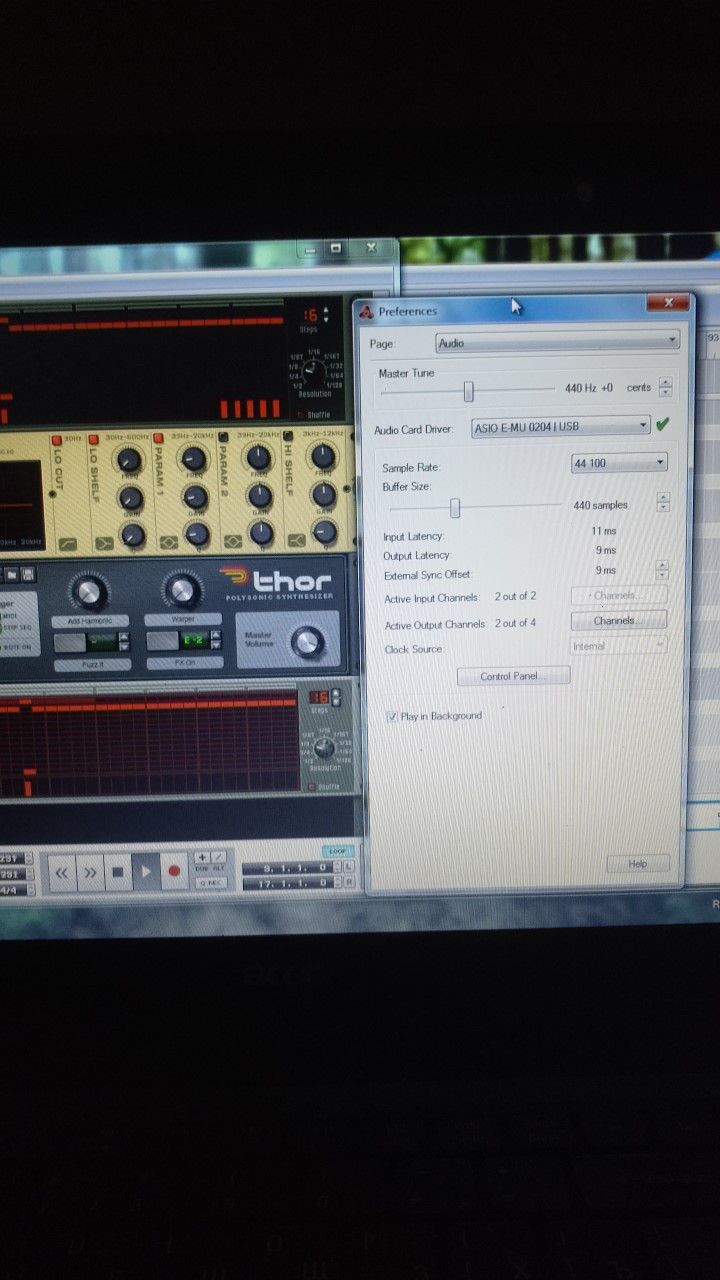Toggle the LO SHELF enable button
This screenshot has height=1280, width=720.
[95, 438]
